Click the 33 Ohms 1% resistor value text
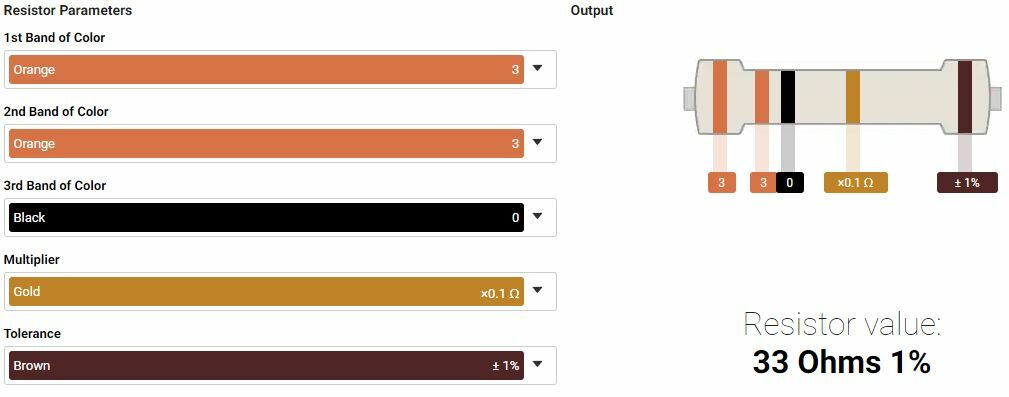 pos(842,362)
